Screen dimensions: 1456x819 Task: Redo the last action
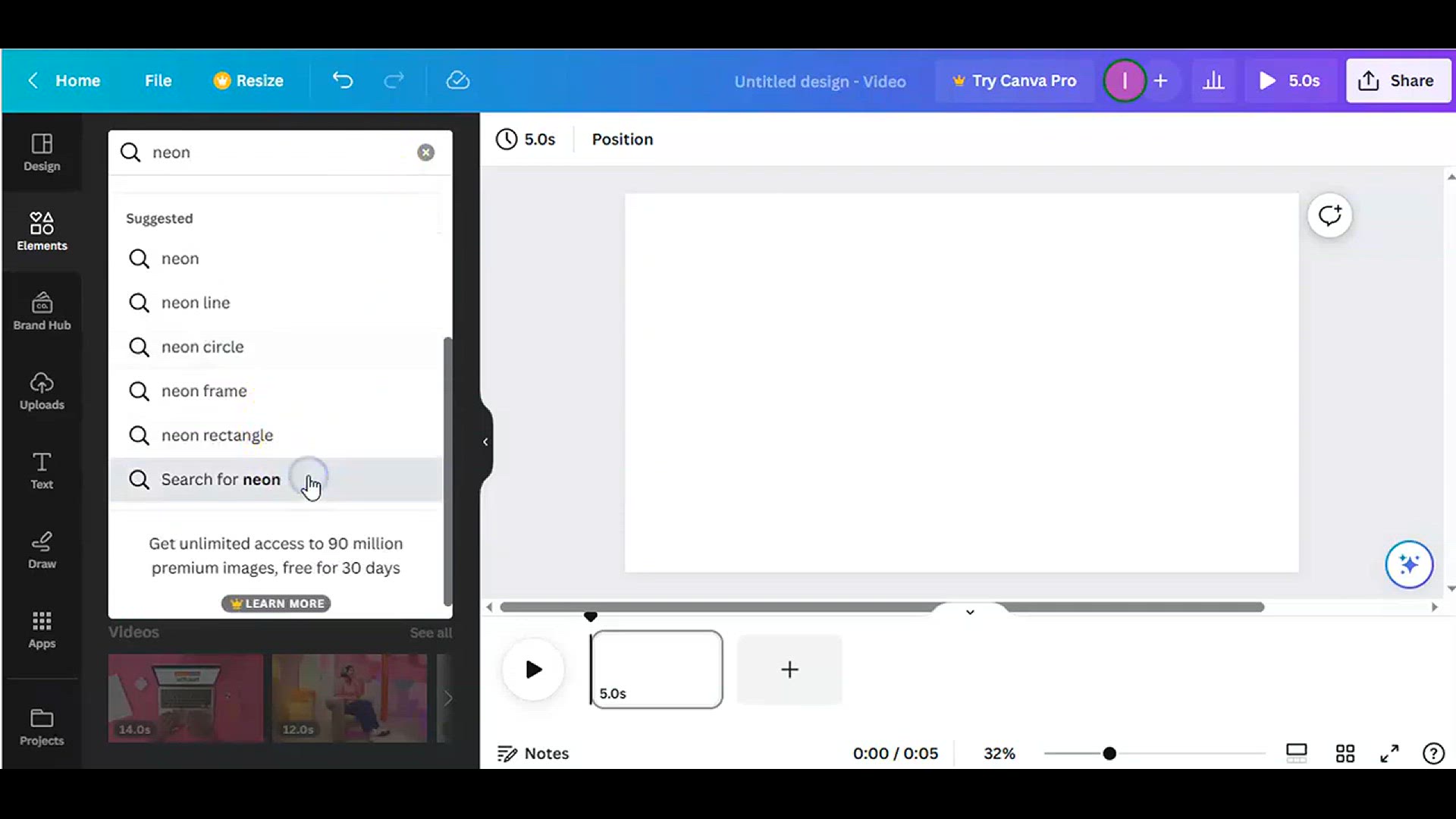click(x=394, y=80)
